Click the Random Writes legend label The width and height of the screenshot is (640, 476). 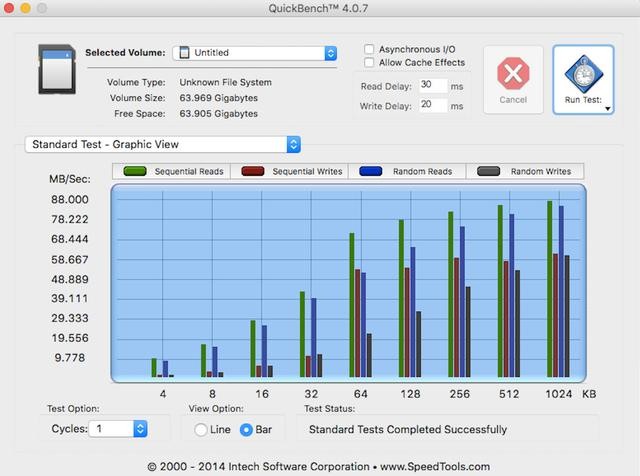tap(541, 171)
